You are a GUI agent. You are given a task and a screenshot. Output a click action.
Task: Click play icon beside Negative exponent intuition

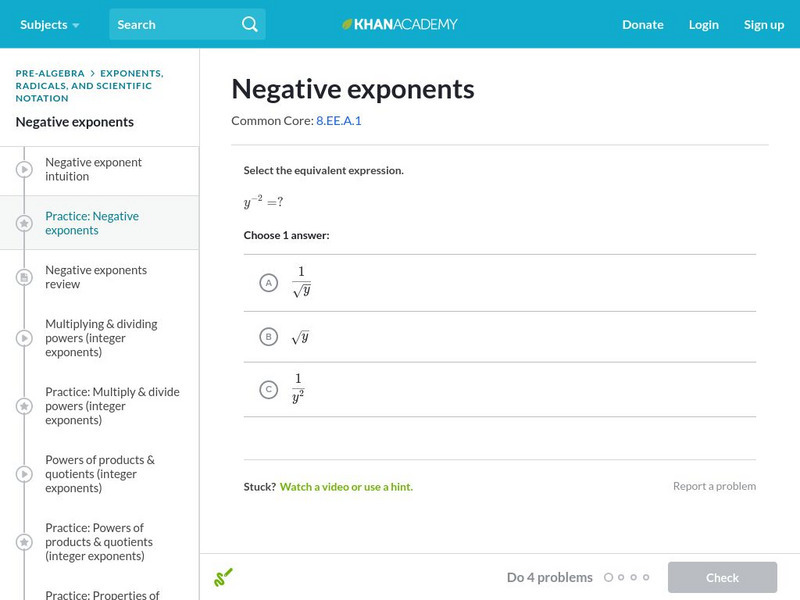click(24, 170)
